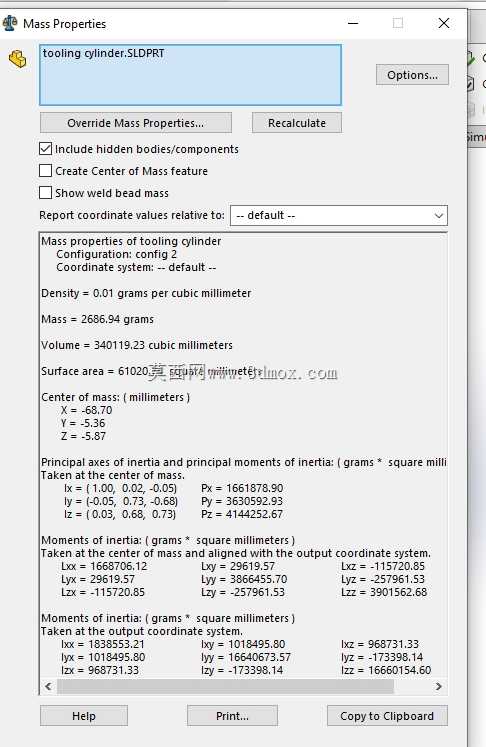Close the Mass Properties dialog
The image size is (486, 747).
click(x=444, y=23)
